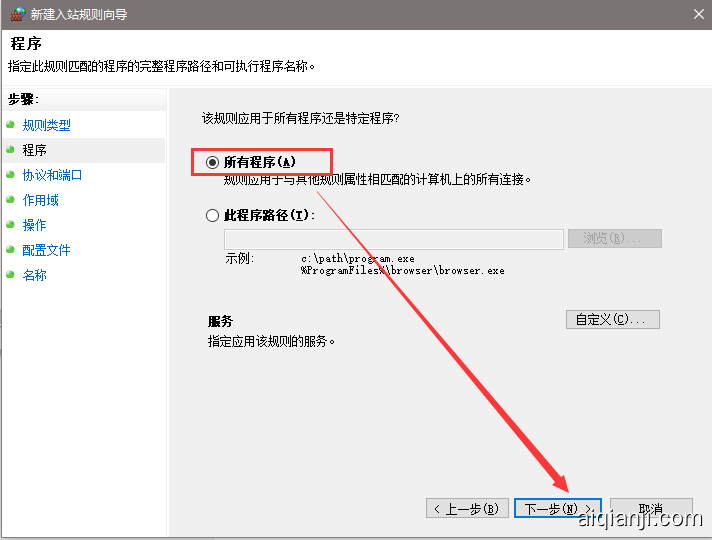Screen dimensions: 712x540
Task: Go back with the 上一步(B) button
Action: click(466, 509)
